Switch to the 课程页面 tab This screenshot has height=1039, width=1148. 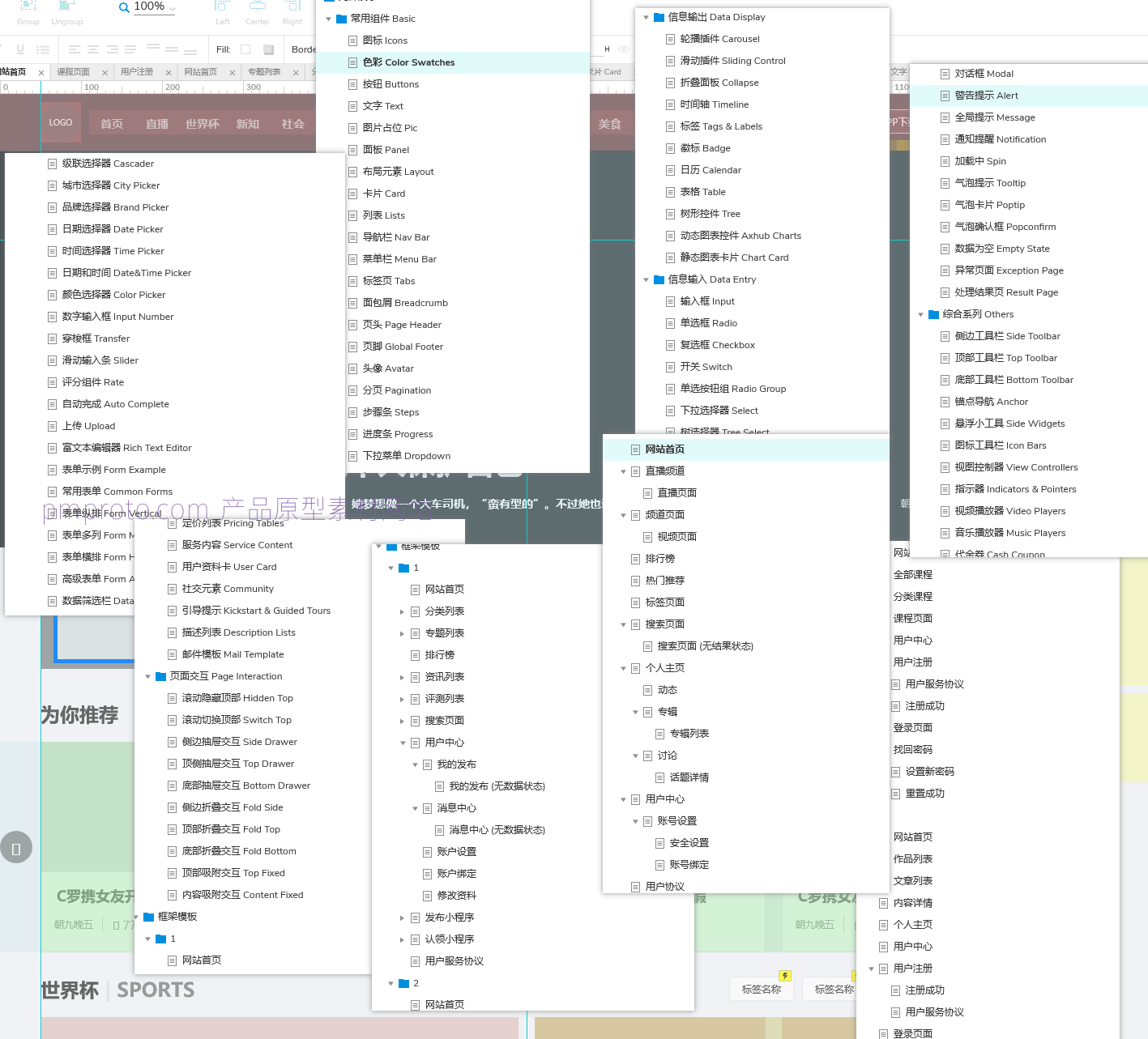[x=73, y=72]
